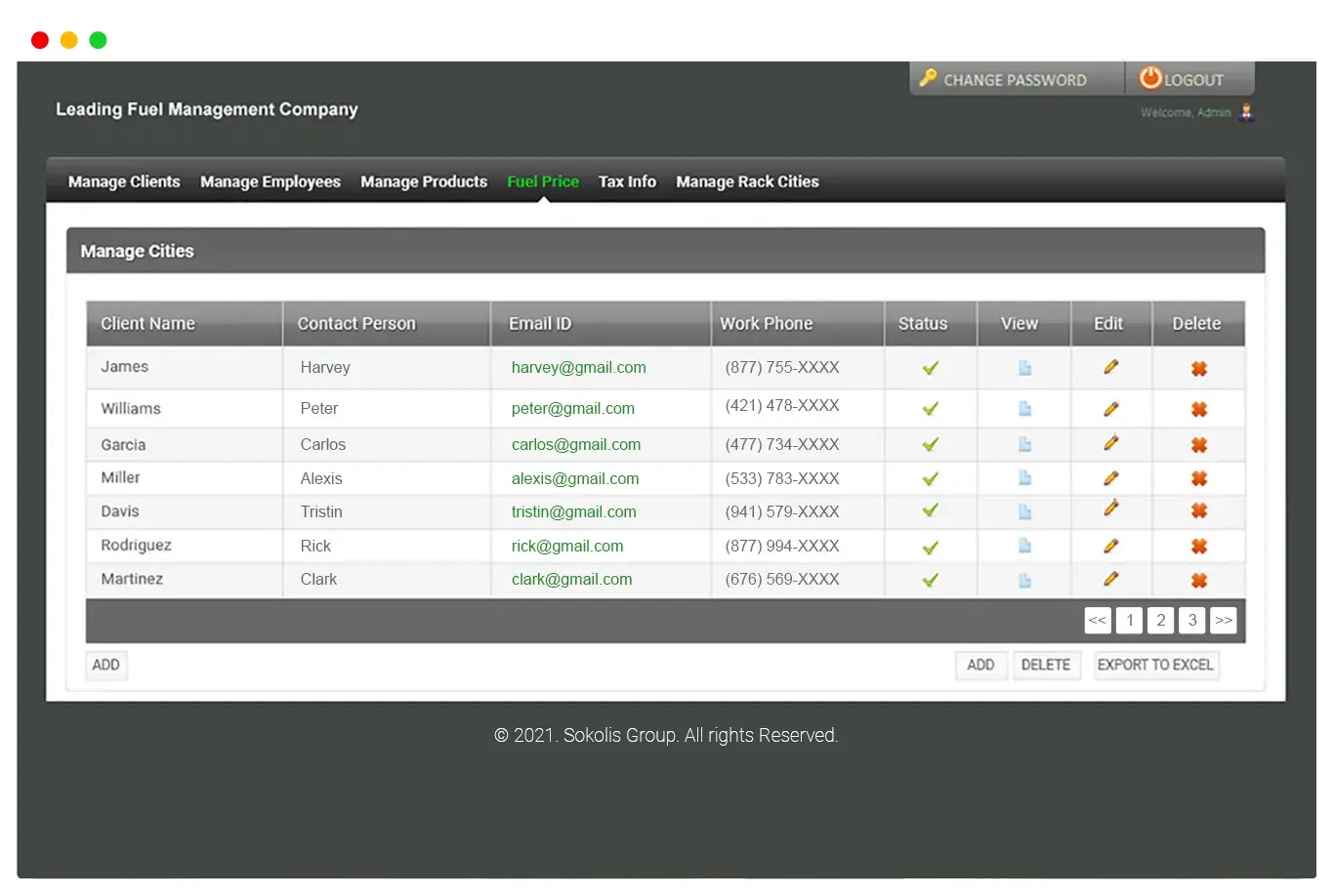Click the status checkmark in Martinez row
This screenshot has height=896, width=1334.
click(x=929, y=579)
